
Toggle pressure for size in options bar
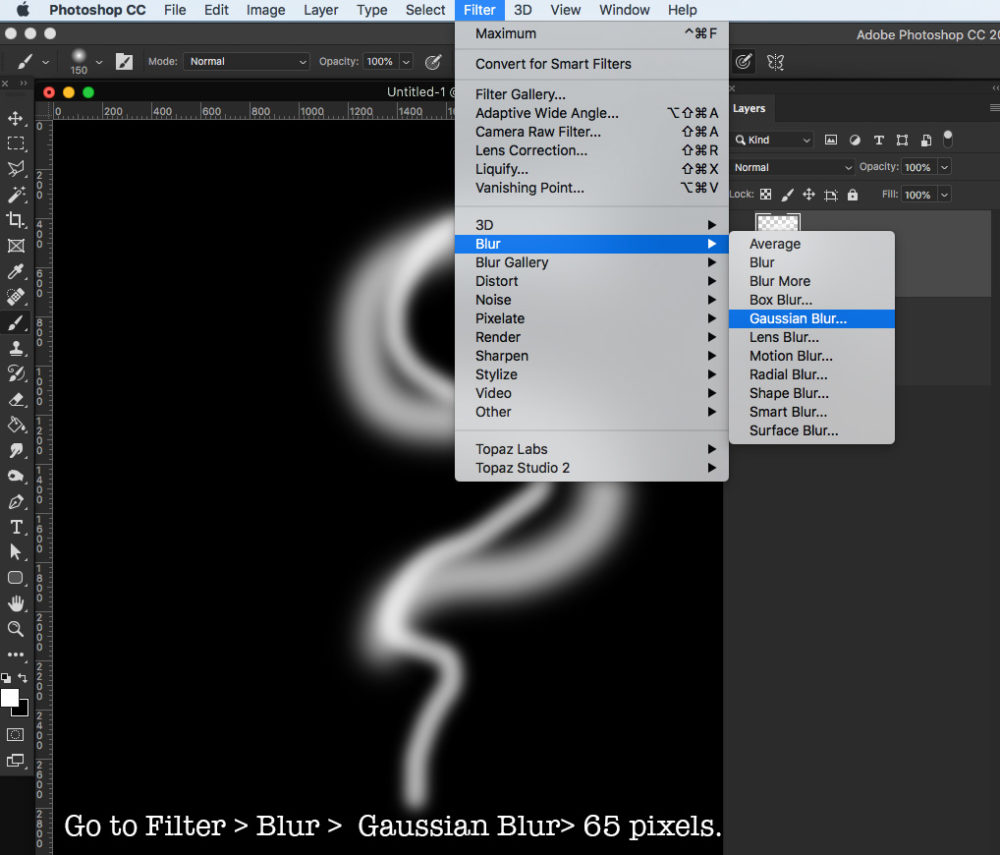pyautogui.click(x=743, y=61)
